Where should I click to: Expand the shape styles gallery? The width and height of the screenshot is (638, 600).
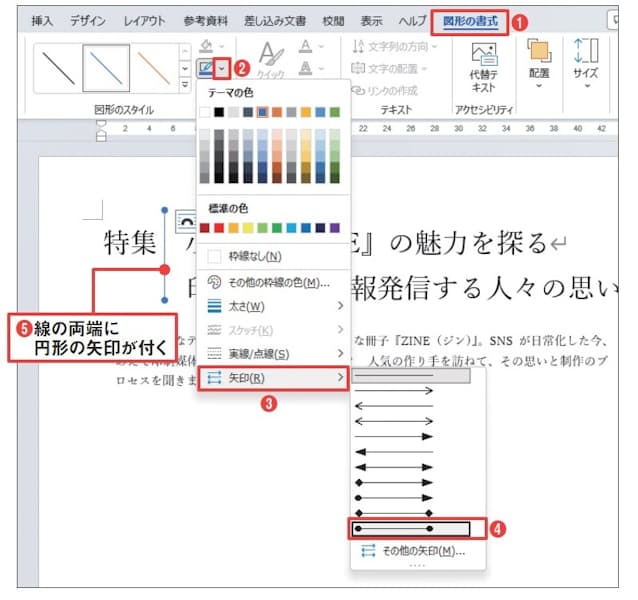point(185,85)
